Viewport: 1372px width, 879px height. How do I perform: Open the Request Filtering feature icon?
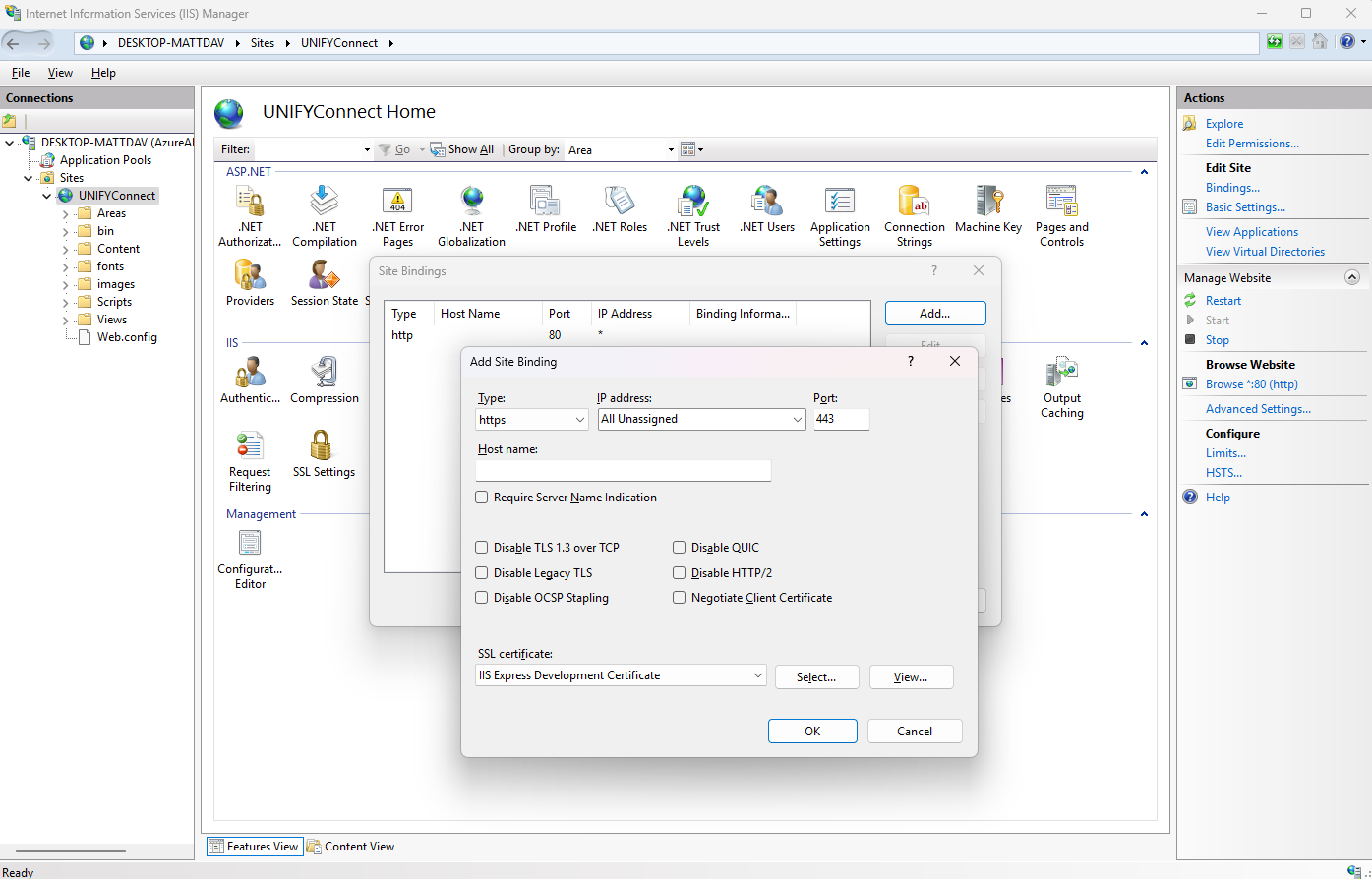250,445
